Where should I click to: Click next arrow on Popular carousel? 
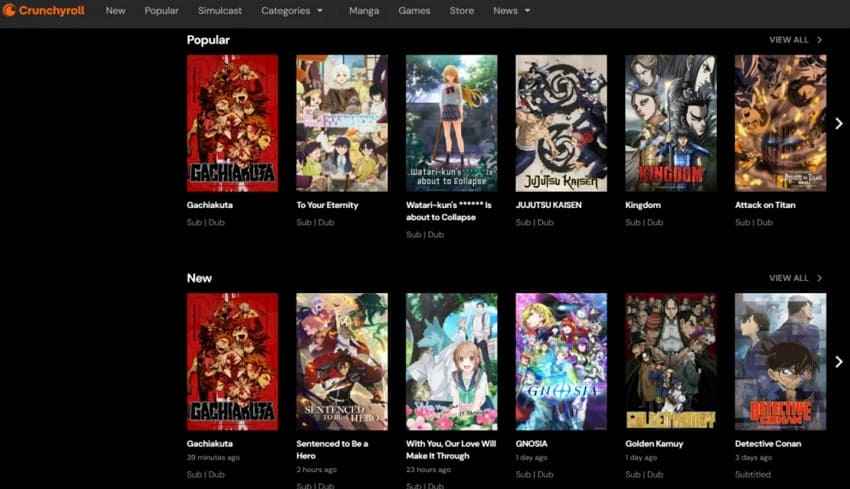point(839,124)
